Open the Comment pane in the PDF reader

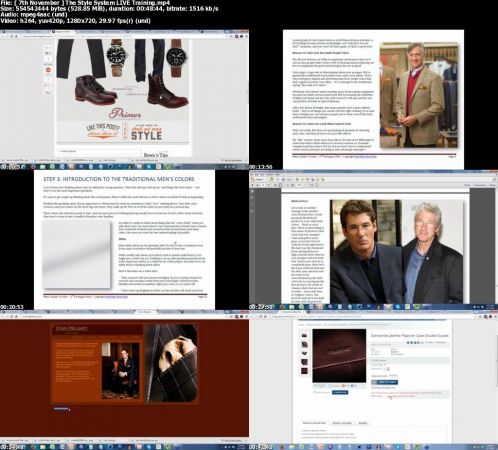(480, 185)
